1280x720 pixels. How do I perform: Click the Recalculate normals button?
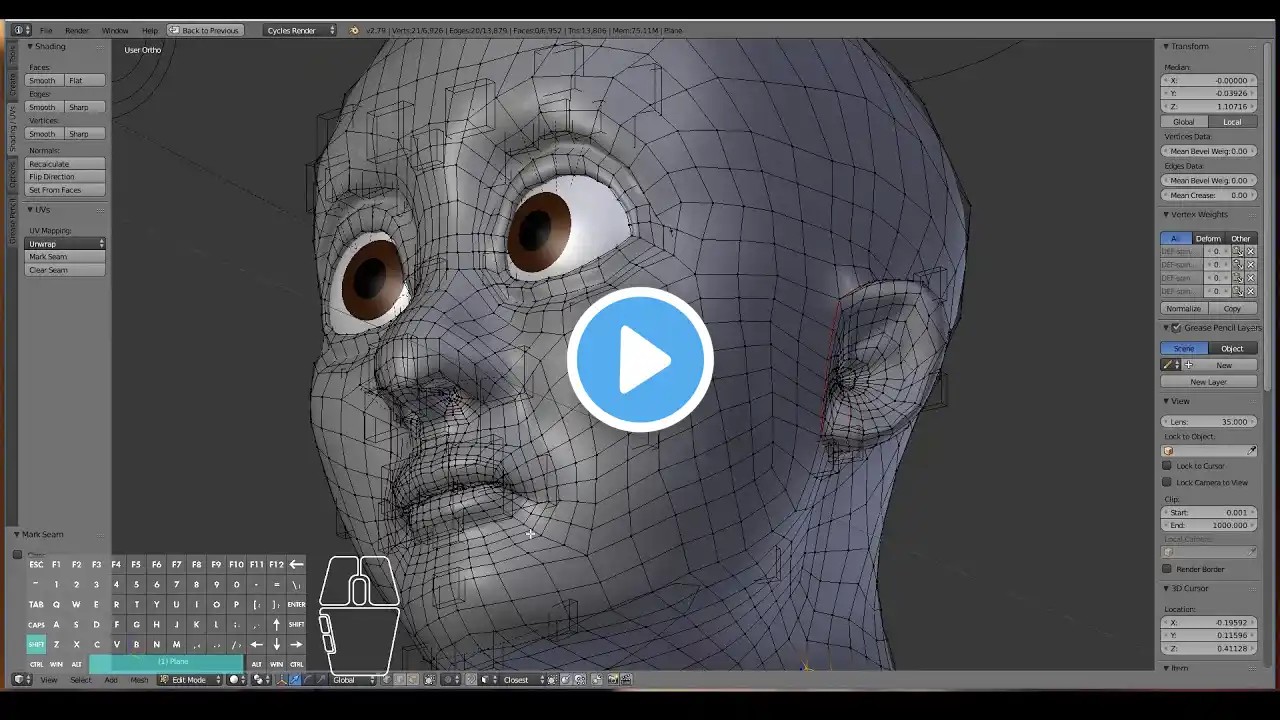pyautogui.click(x=65, y=164)
